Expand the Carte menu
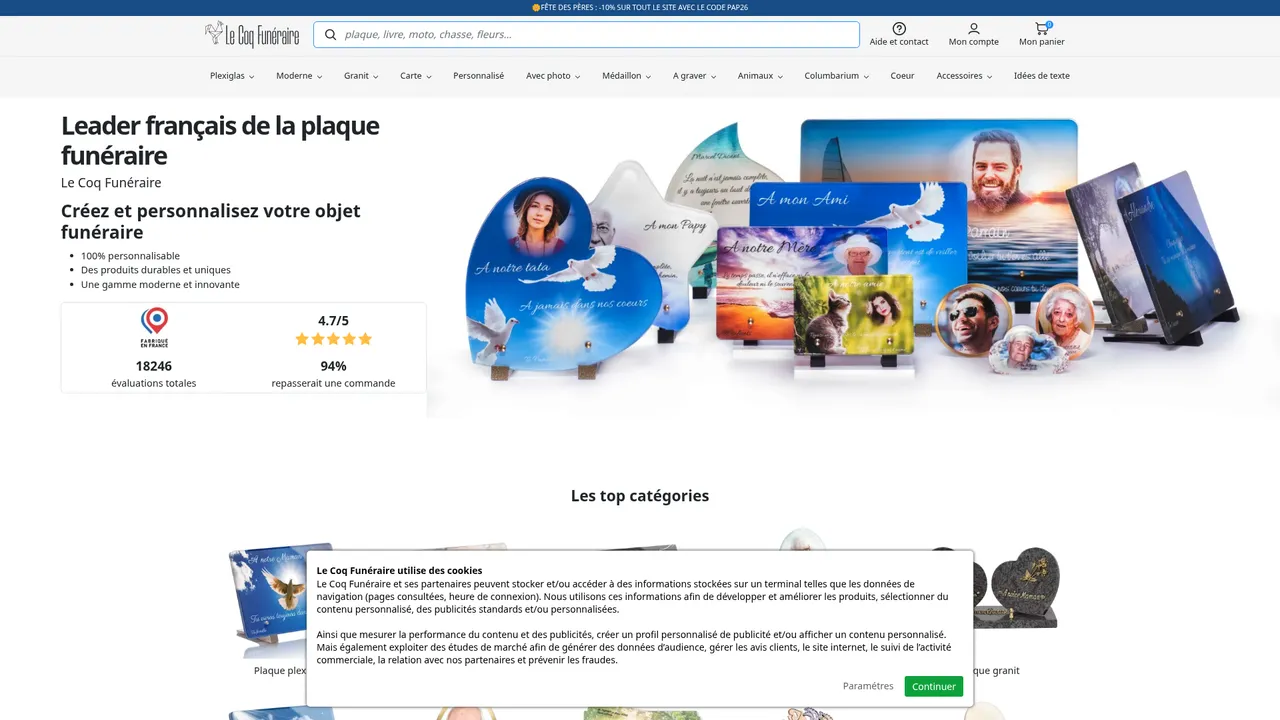Screen dimensions: 1280x720 click(416, 76)
